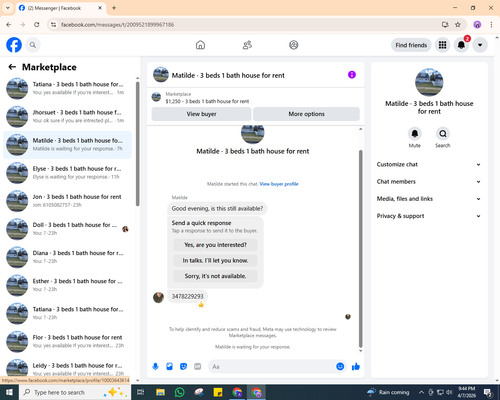Open the Chrome profile avatar icon
The height and width of the screenshot is (400, 500).
[477, 25]
